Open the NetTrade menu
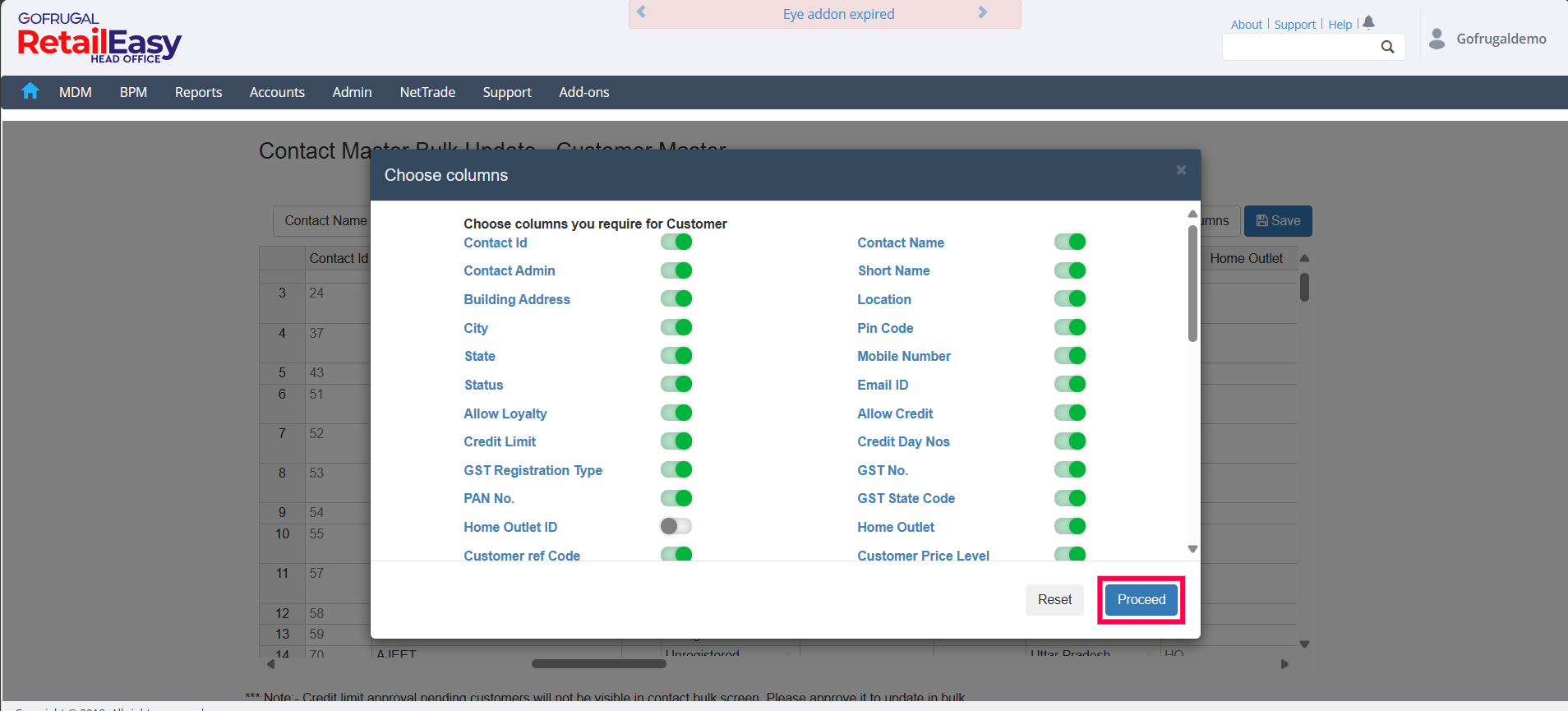This screenshot has width=1568, height=711. [427, 92]
